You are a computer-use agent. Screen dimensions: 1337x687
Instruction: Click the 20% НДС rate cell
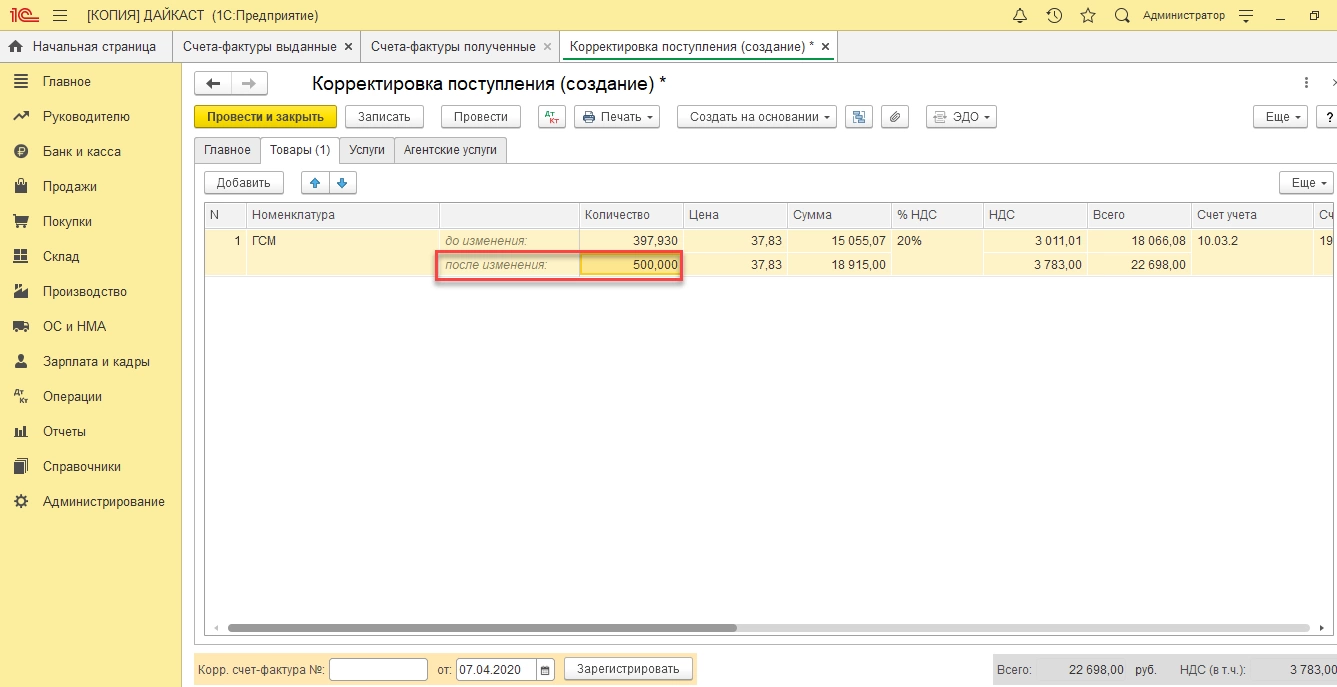click(937, 241)
